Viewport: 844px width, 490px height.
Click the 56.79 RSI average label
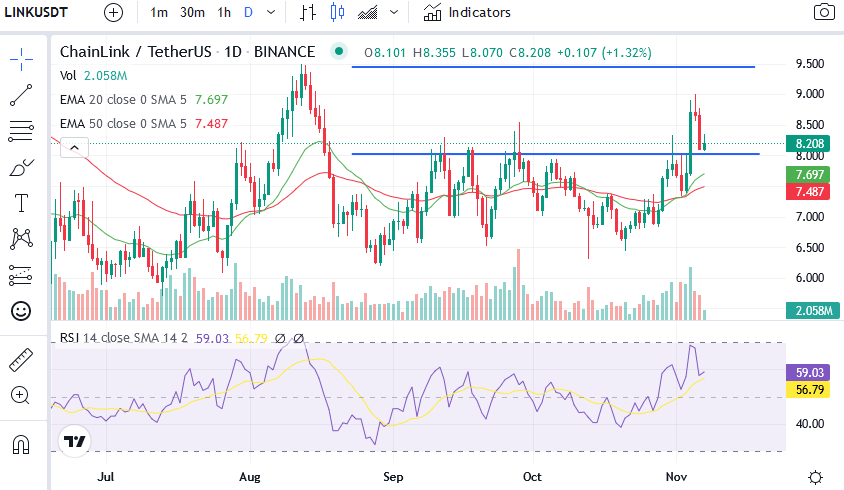click(x=810, y=389)
